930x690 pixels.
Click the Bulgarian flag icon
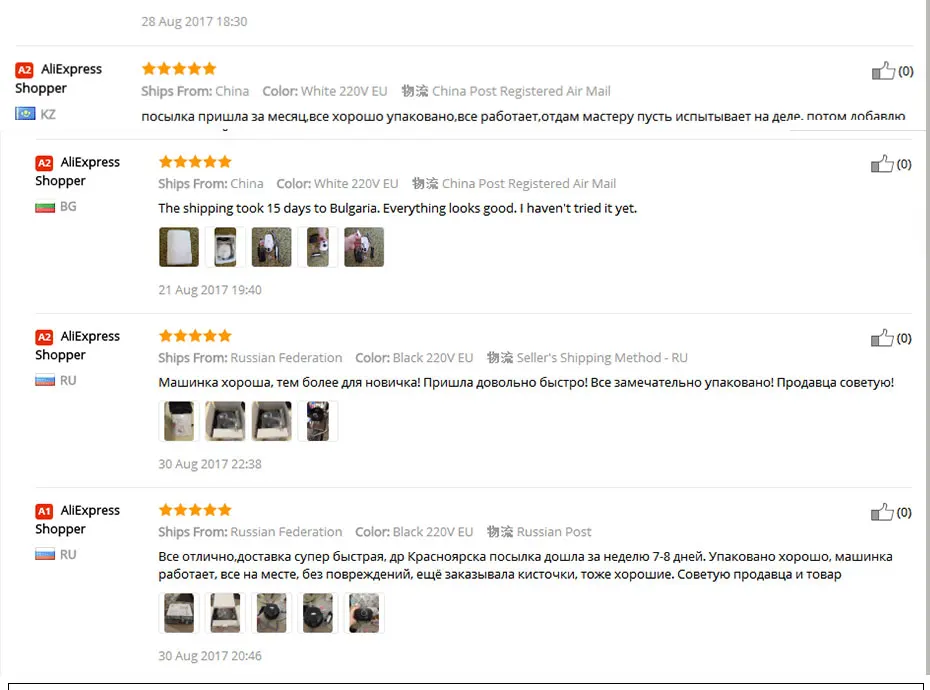pyautogui.click(x=45, y=206)
